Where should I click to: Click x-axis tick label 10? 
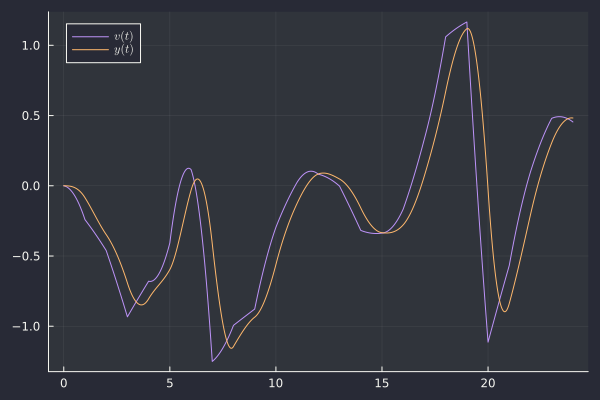point(276,383)
